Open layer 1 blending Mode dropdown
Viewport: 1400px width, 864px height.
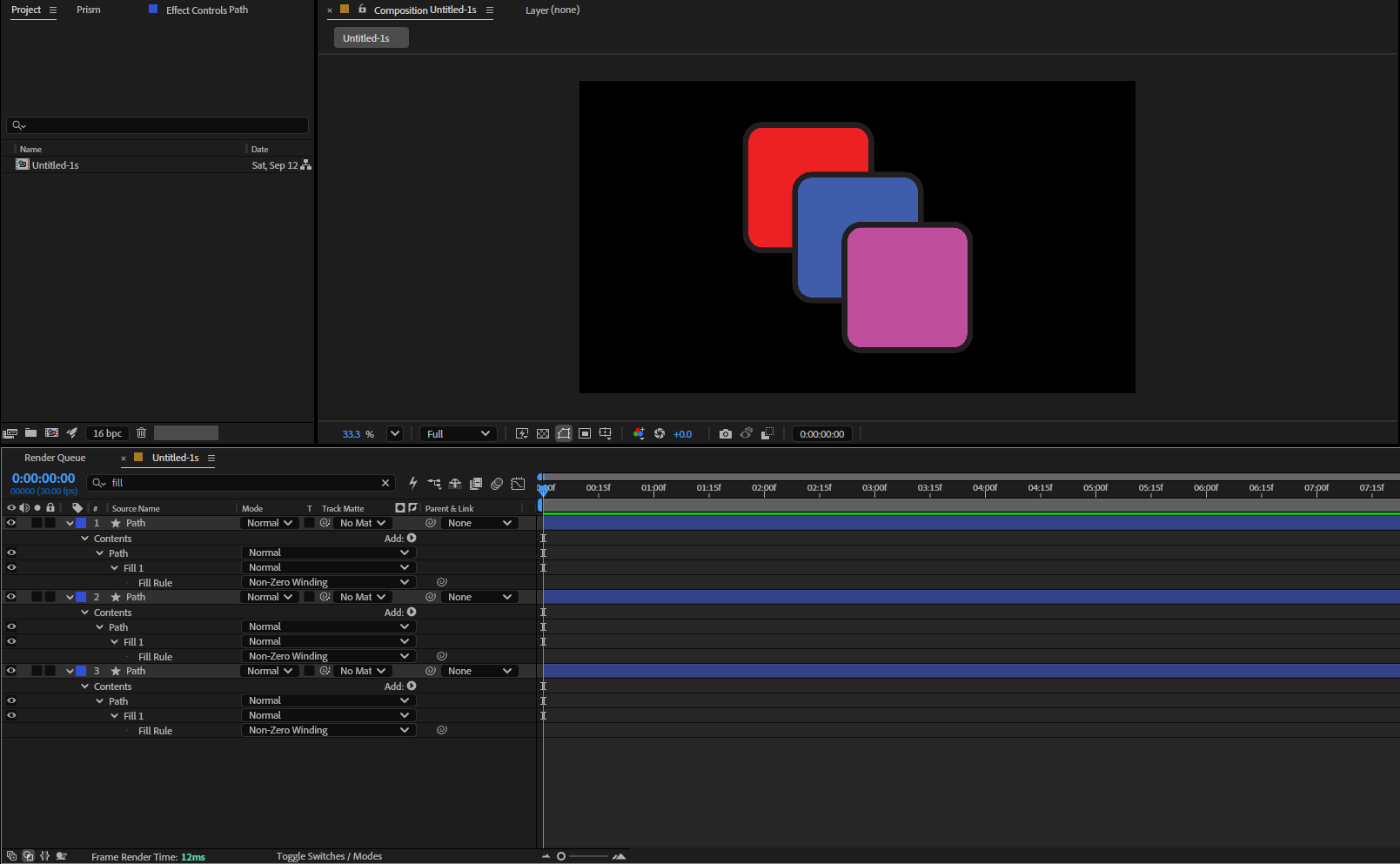tap(269, 523)
